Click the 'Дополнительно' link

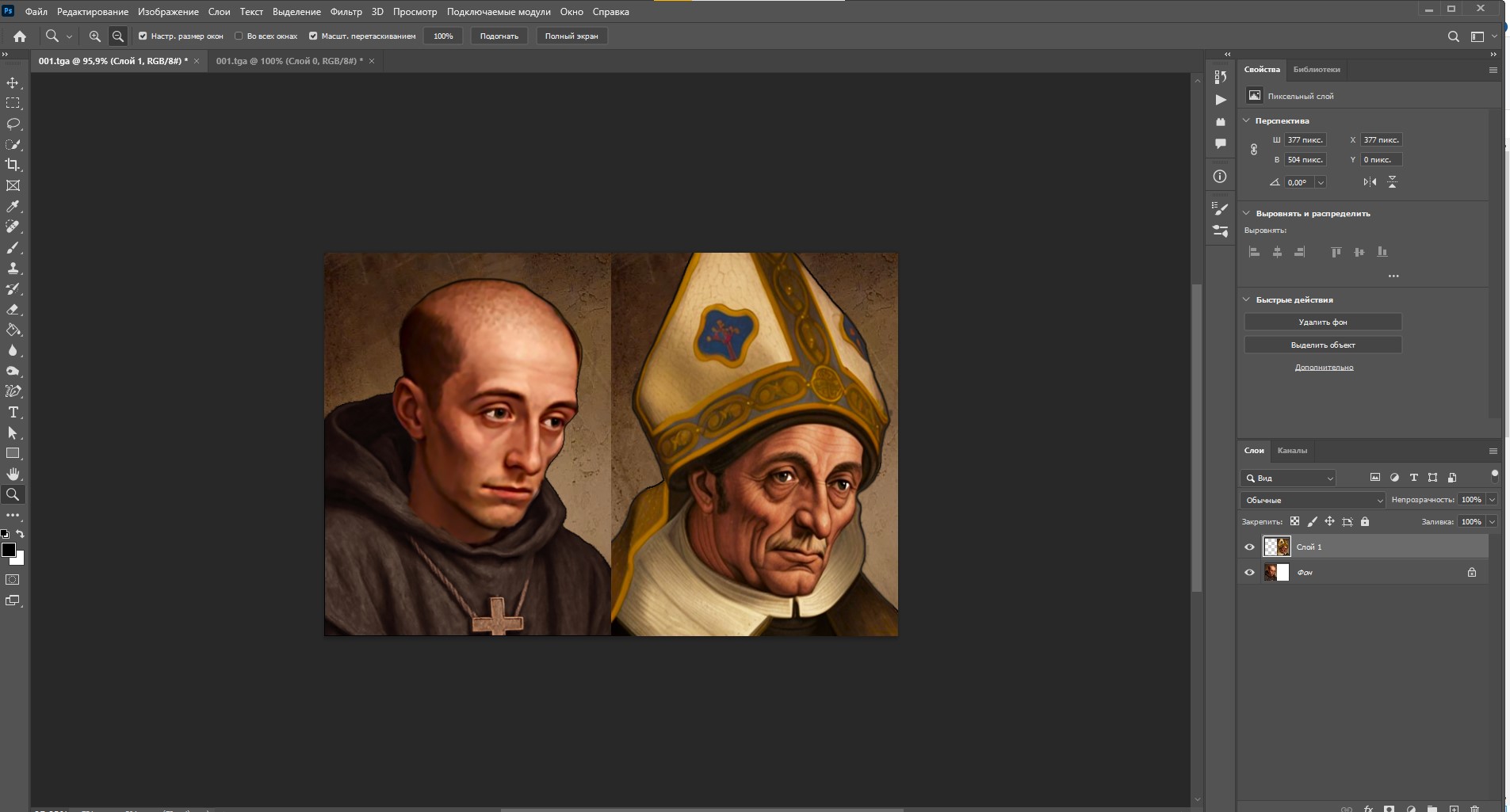coord(1324,368)
